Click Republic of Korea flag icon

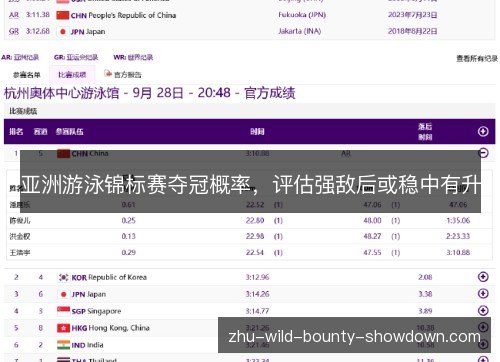63,277
